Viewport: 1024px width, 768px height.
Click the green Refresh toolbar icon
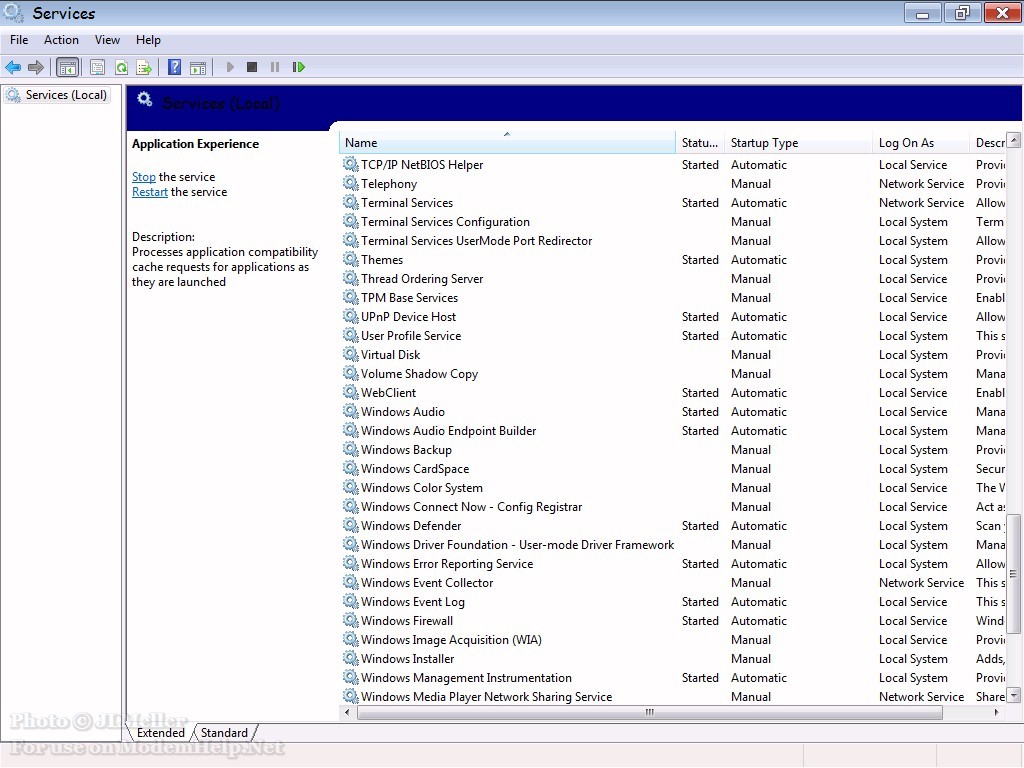(x=121, y=67)
